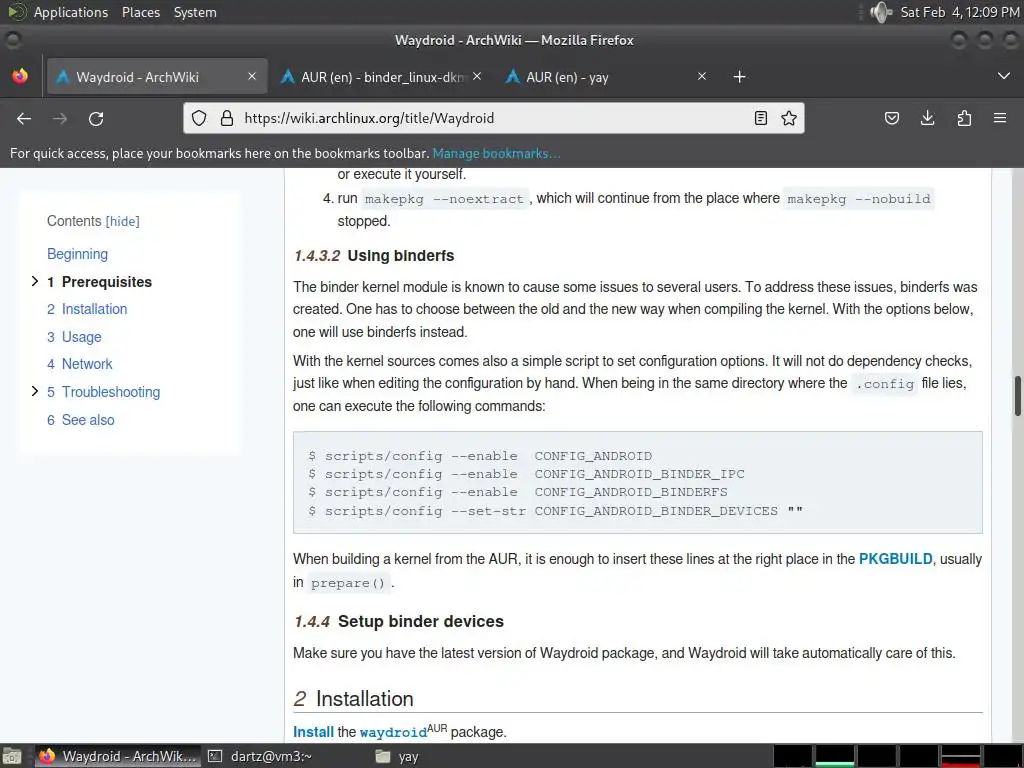Image resolution: width=1024 pixels, height=768 pixels.
Task: Open the Extensions menu
Action: pos(964,118)
